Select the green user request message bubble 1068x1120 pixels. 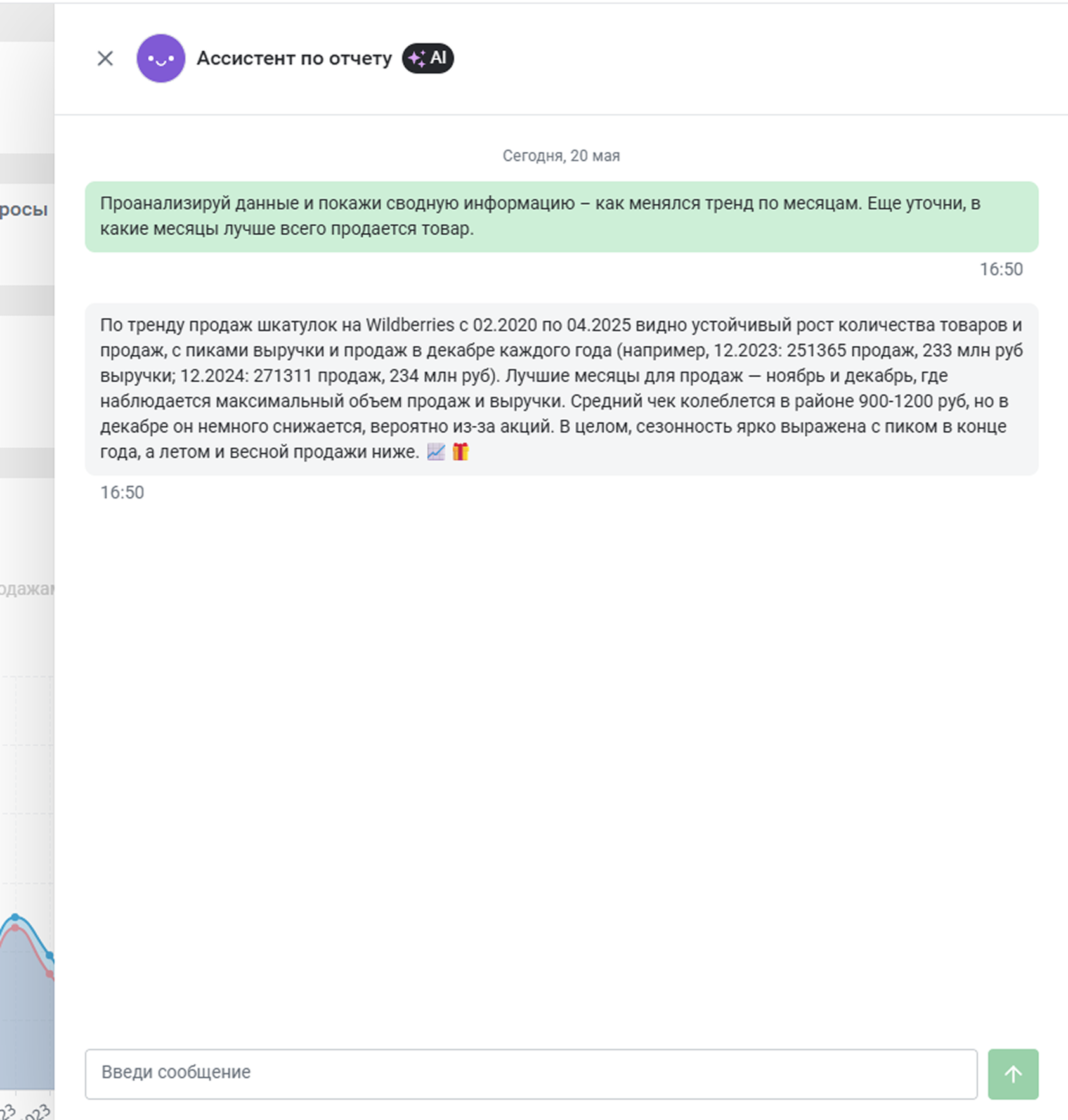(x=562, y=217)
